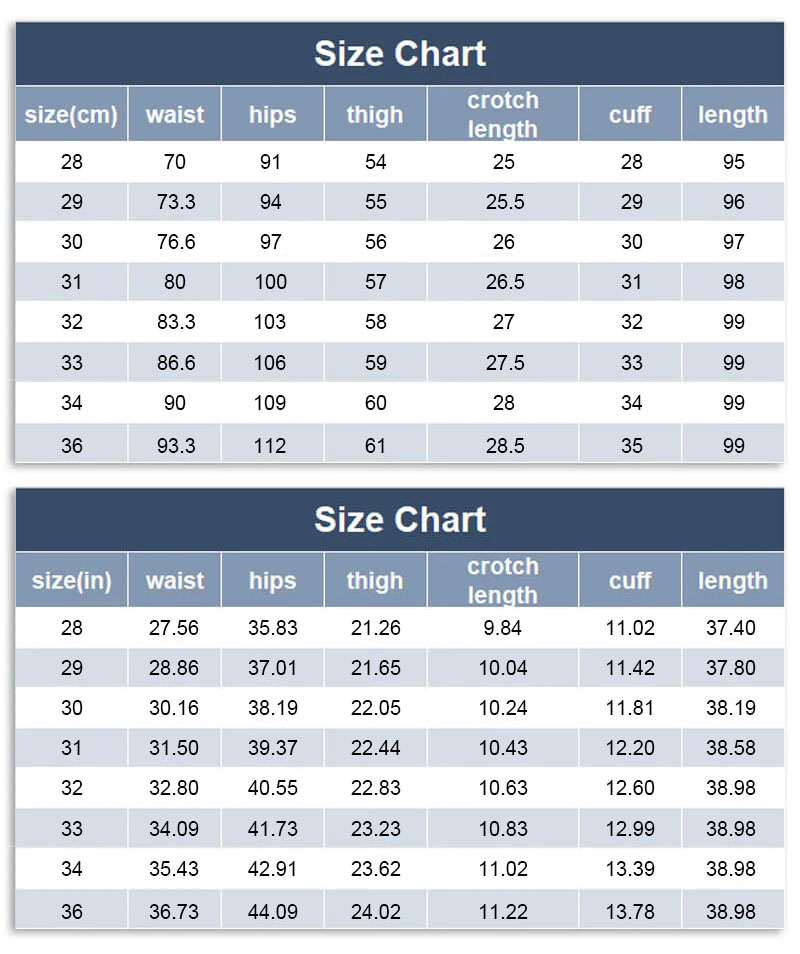Viewport: 800px width, 954px height.
Task: Click the length header in the cm chart
Action: click(x=733, y=115)
